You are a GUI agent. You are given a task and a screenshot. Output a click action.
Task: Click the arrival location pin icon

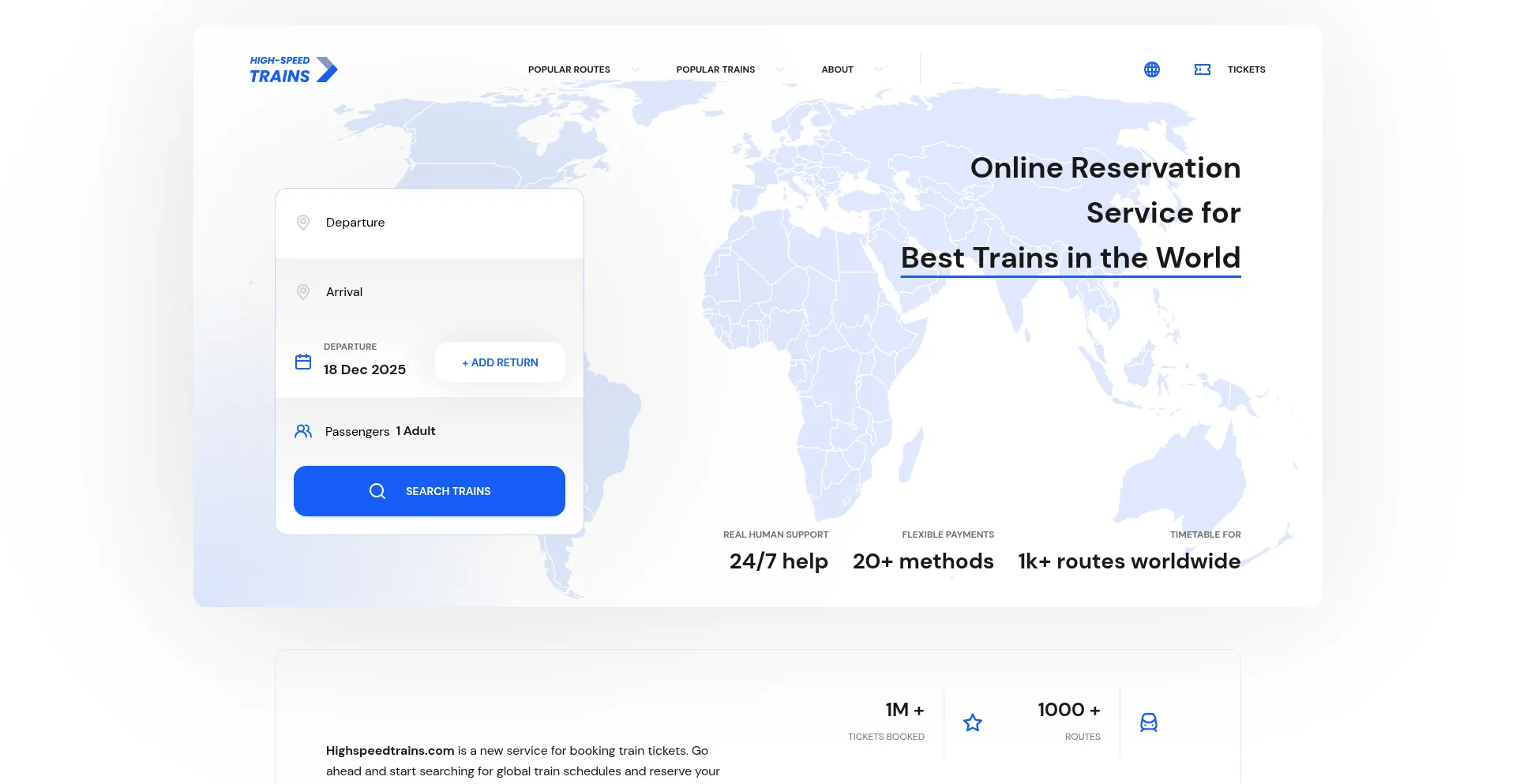303,292
